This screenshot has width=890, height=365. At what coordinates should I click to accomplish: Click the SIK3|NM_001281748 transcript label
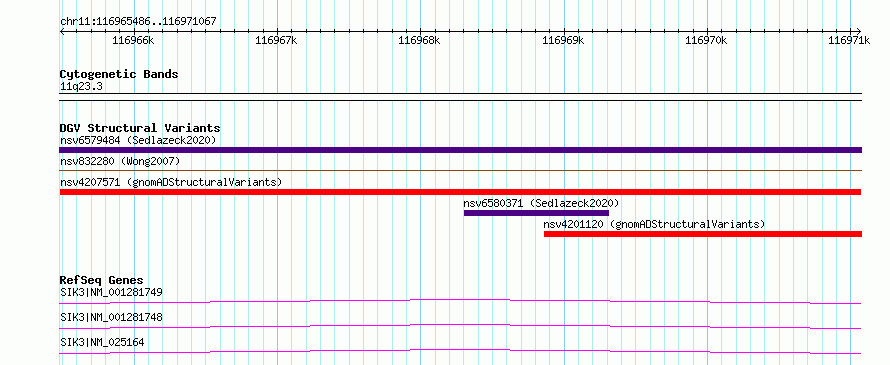point(111,317)
